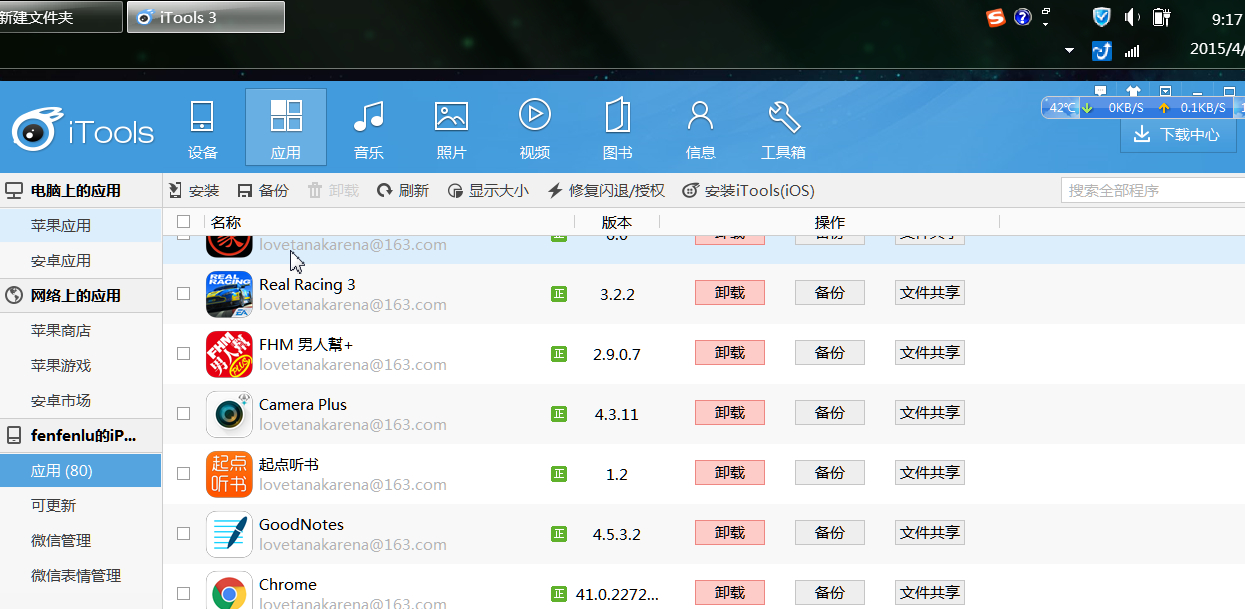This screenshot has height=609, width=1245.
Task: Collapse 电脑上的应用 sidebar group
Action: [80, 190]
